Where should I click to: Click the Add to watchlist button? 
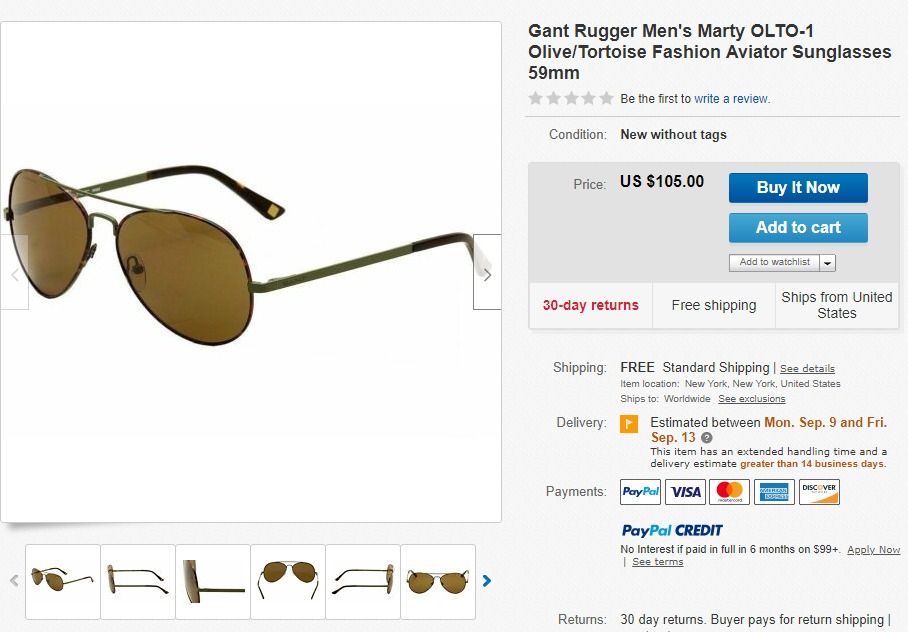click(775, 263)
